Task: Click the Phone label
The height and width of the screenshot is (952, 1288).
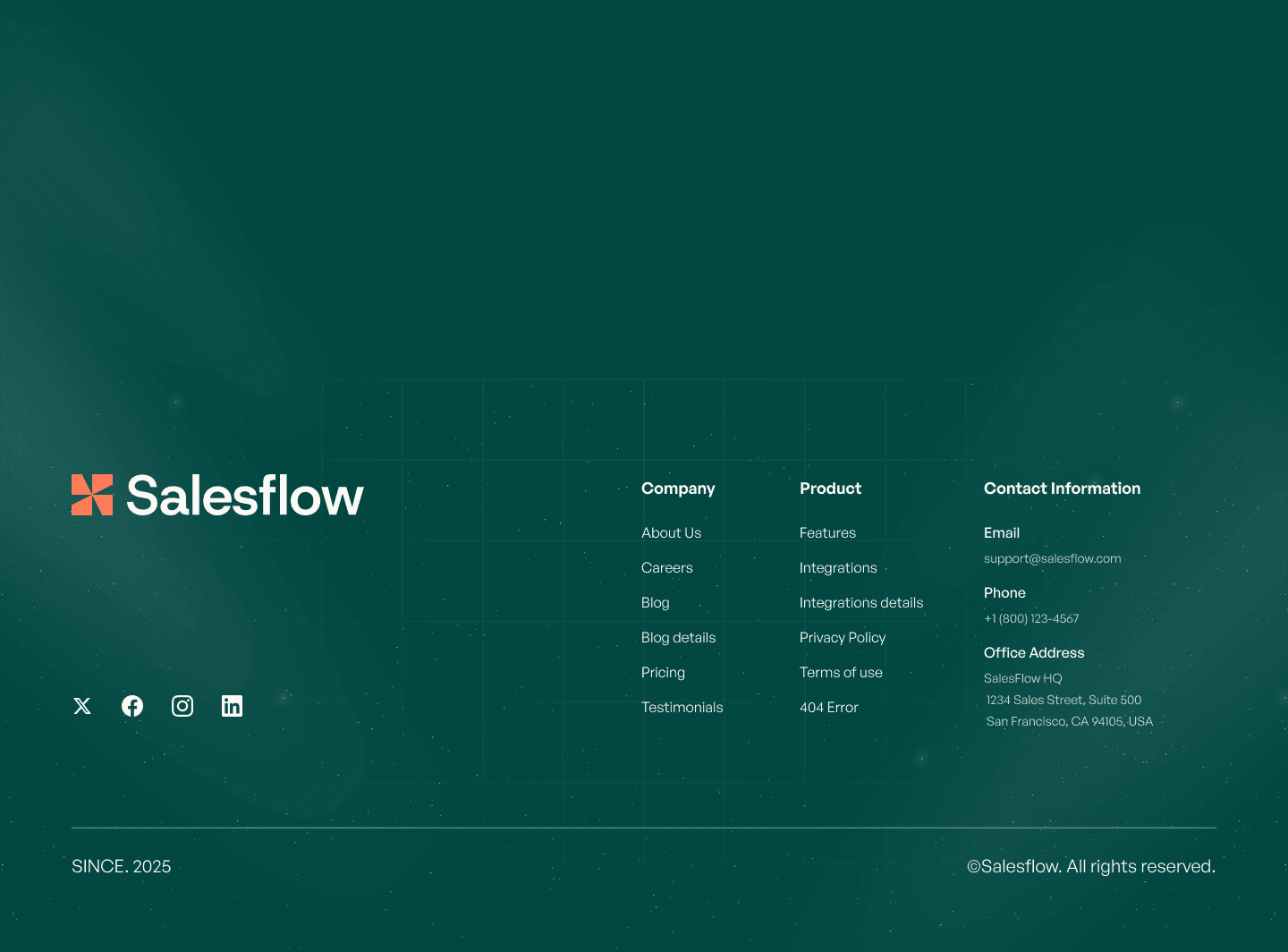Action: coord(1004,592)
